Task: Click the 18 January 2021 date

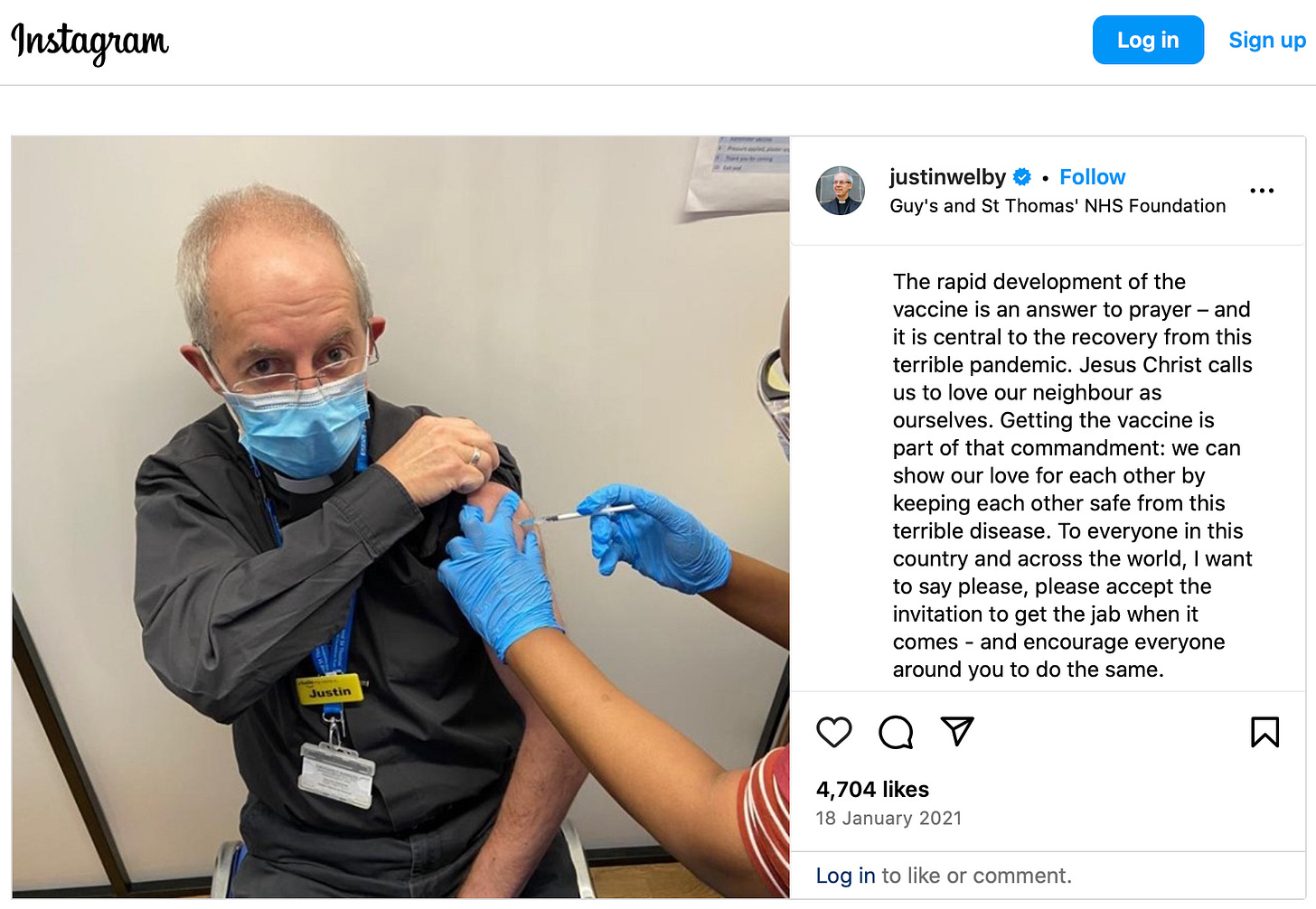Action: coord(888,819)
